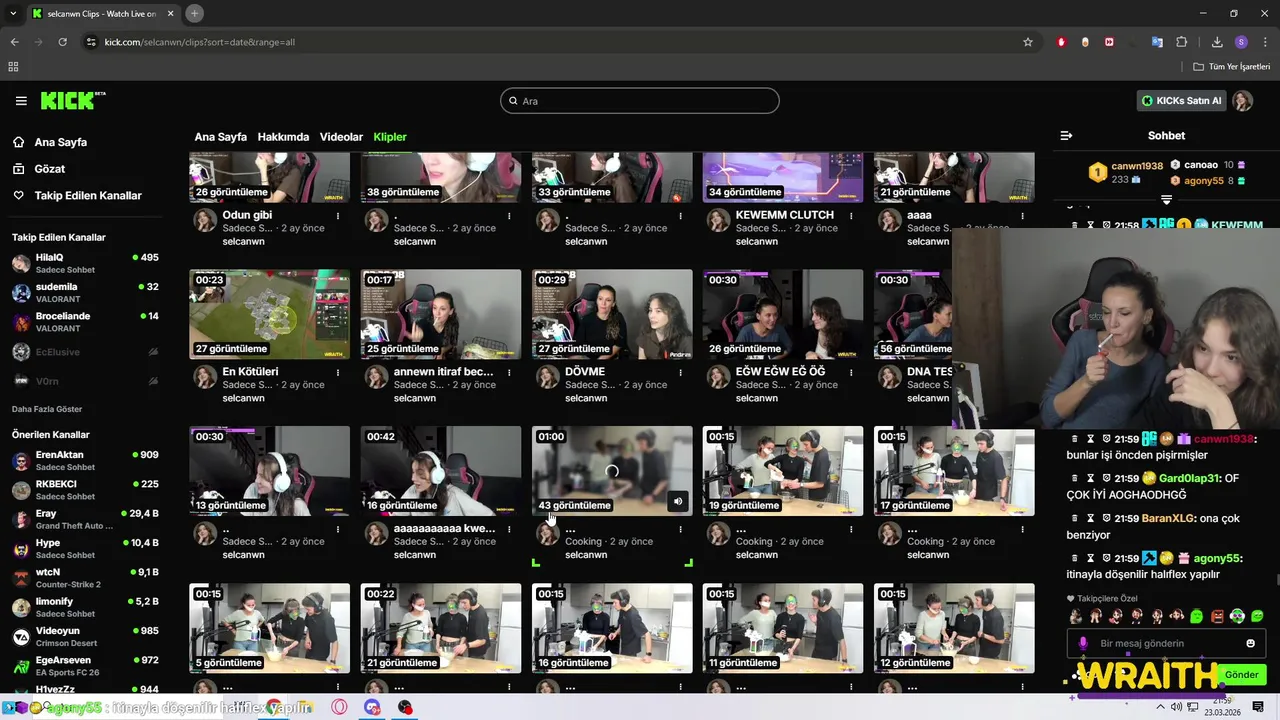Open the Chrome extensions puzzle icon
This screenshot has width=1280, height=720.
(1181, 42)
